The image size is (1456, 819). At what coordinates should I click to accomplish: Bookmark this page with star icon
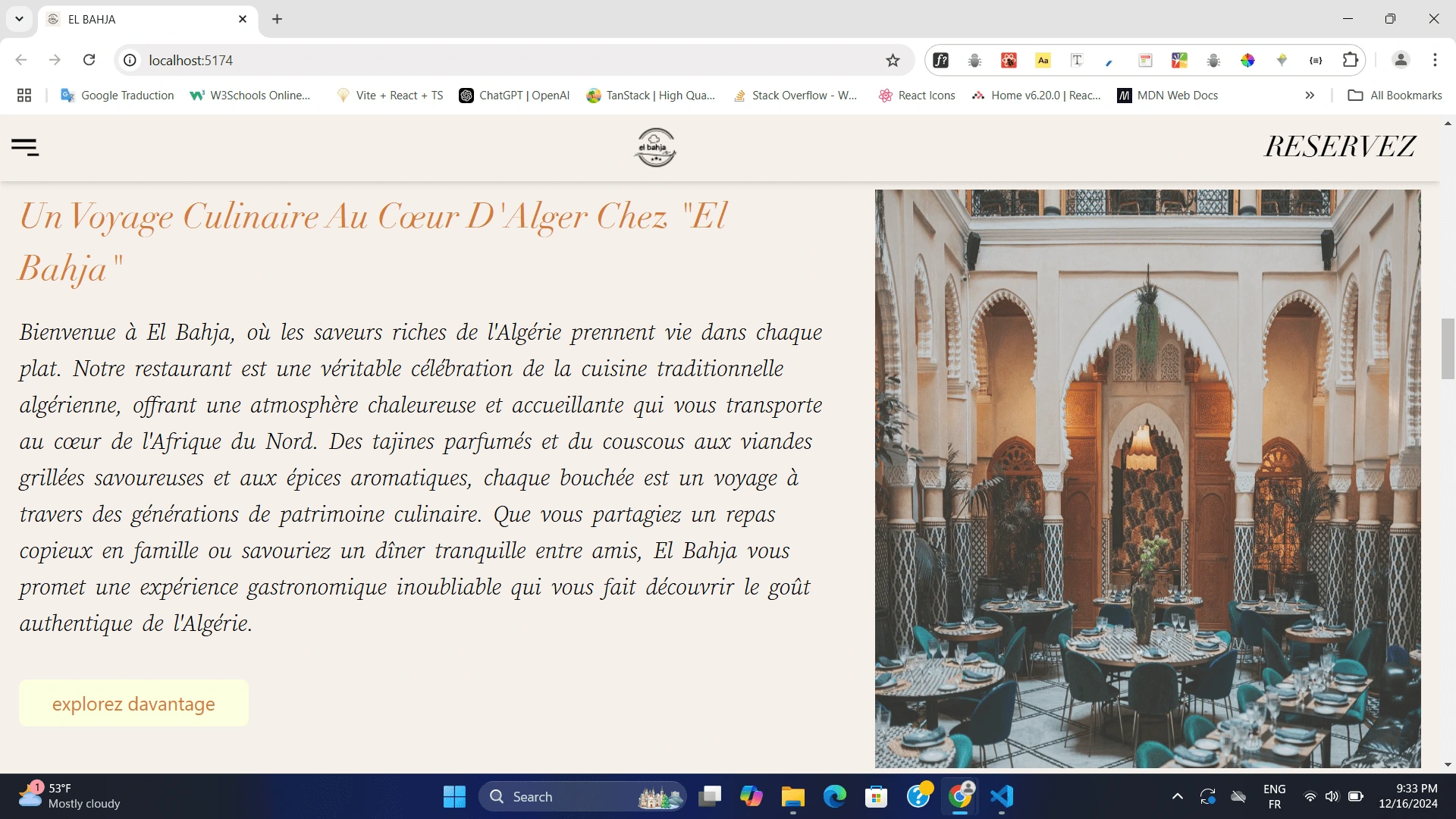click(893, 61)
